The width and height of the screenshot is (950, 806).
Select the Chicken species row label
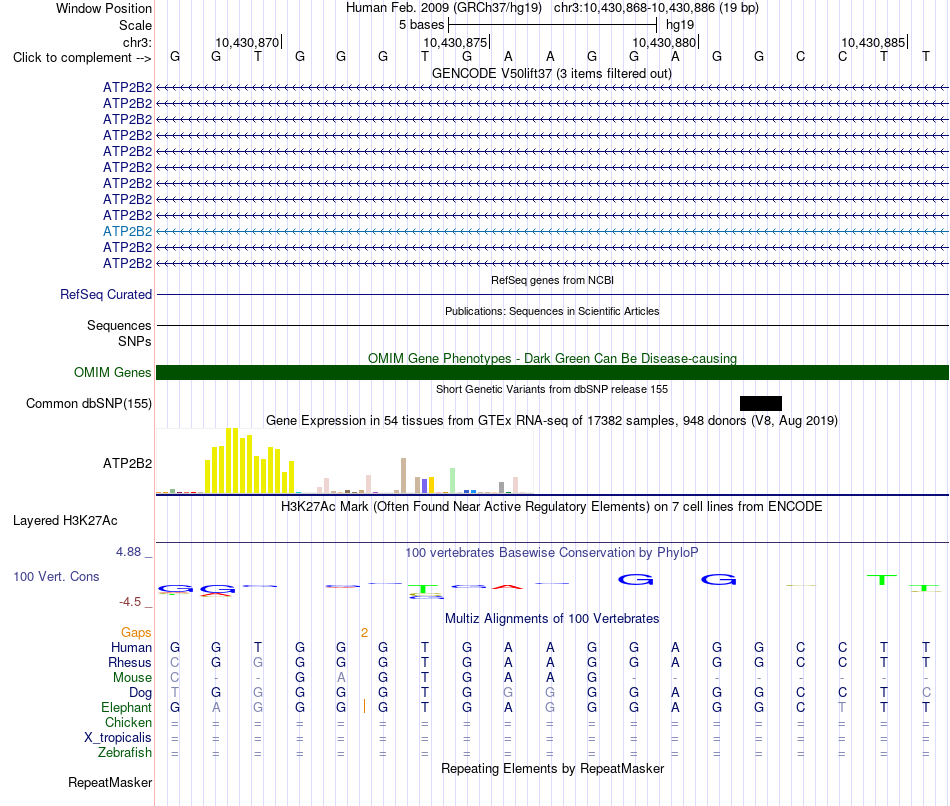(128, 722)
